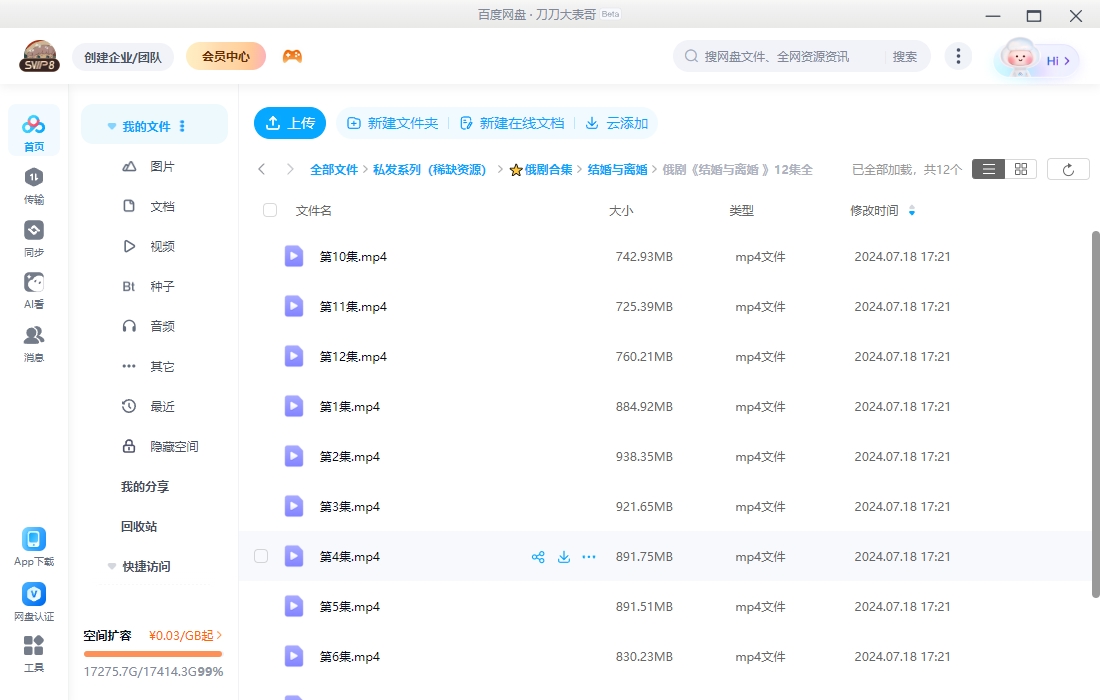Switch to grid view layout
The width and height of the screenshot is (1100, 700).
[x=1020, y=168]
